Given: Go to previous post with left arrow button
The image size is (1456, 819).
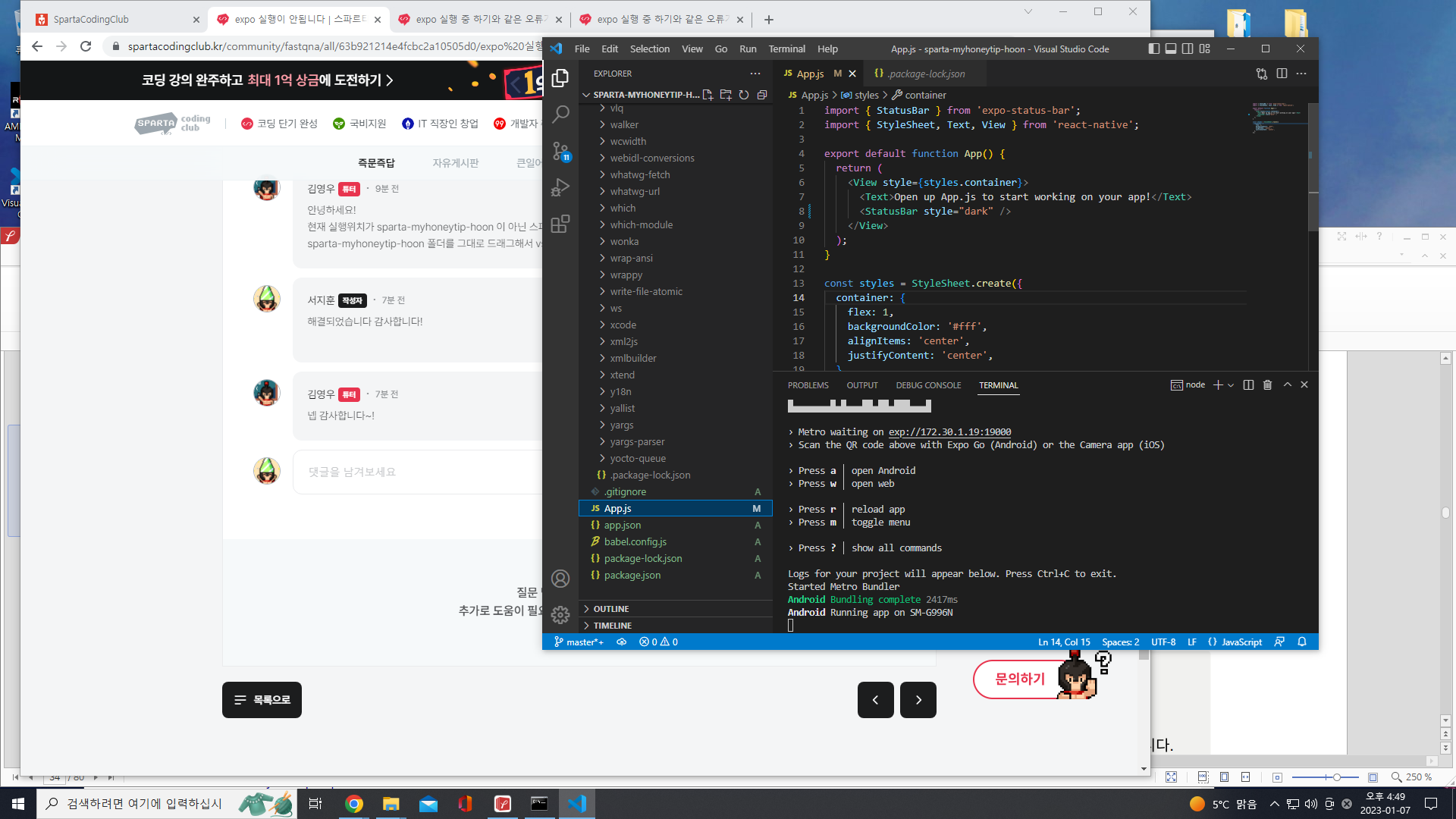Looking at the screenshot, I should [x=876, y=700].
